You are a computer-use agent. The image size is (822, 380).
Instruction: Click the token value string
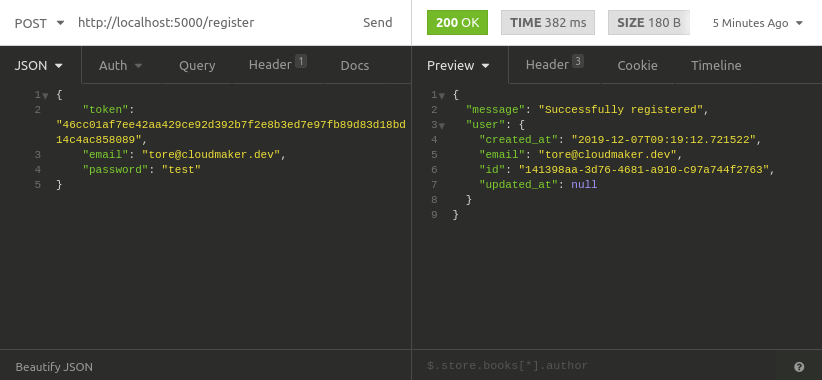[231, 132]
